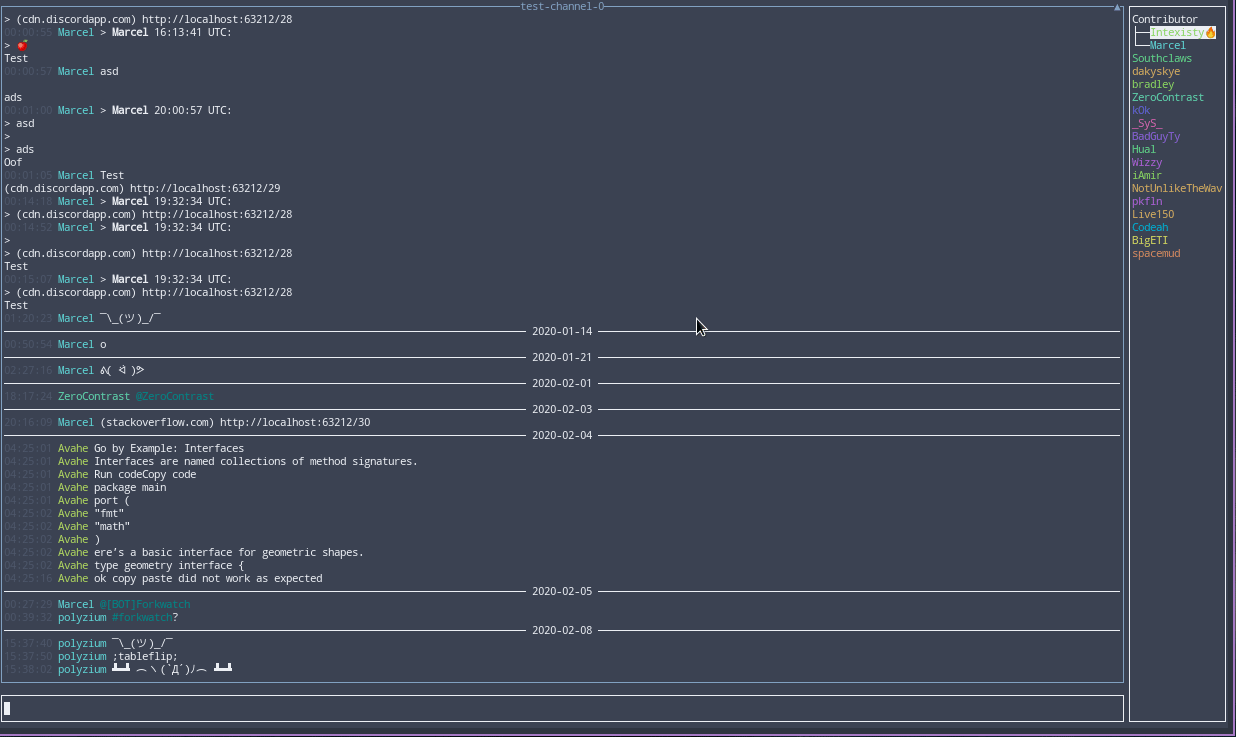Image resolution: width=1236 pixels, height=737 pixels.
Task: Select contributor BigETI in the sidebar
Action: [x=1150, y=240]
